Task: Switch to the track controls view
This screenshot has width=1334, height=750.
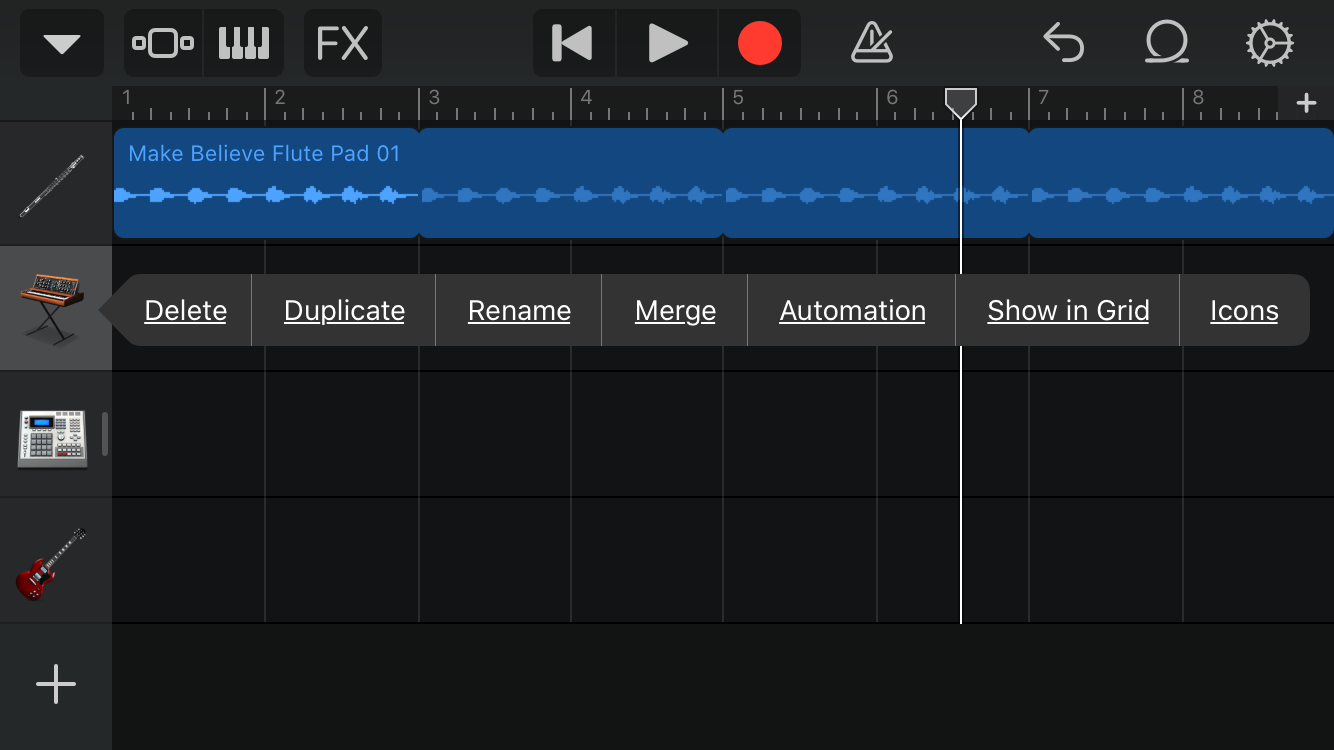Action: [163, 44]
